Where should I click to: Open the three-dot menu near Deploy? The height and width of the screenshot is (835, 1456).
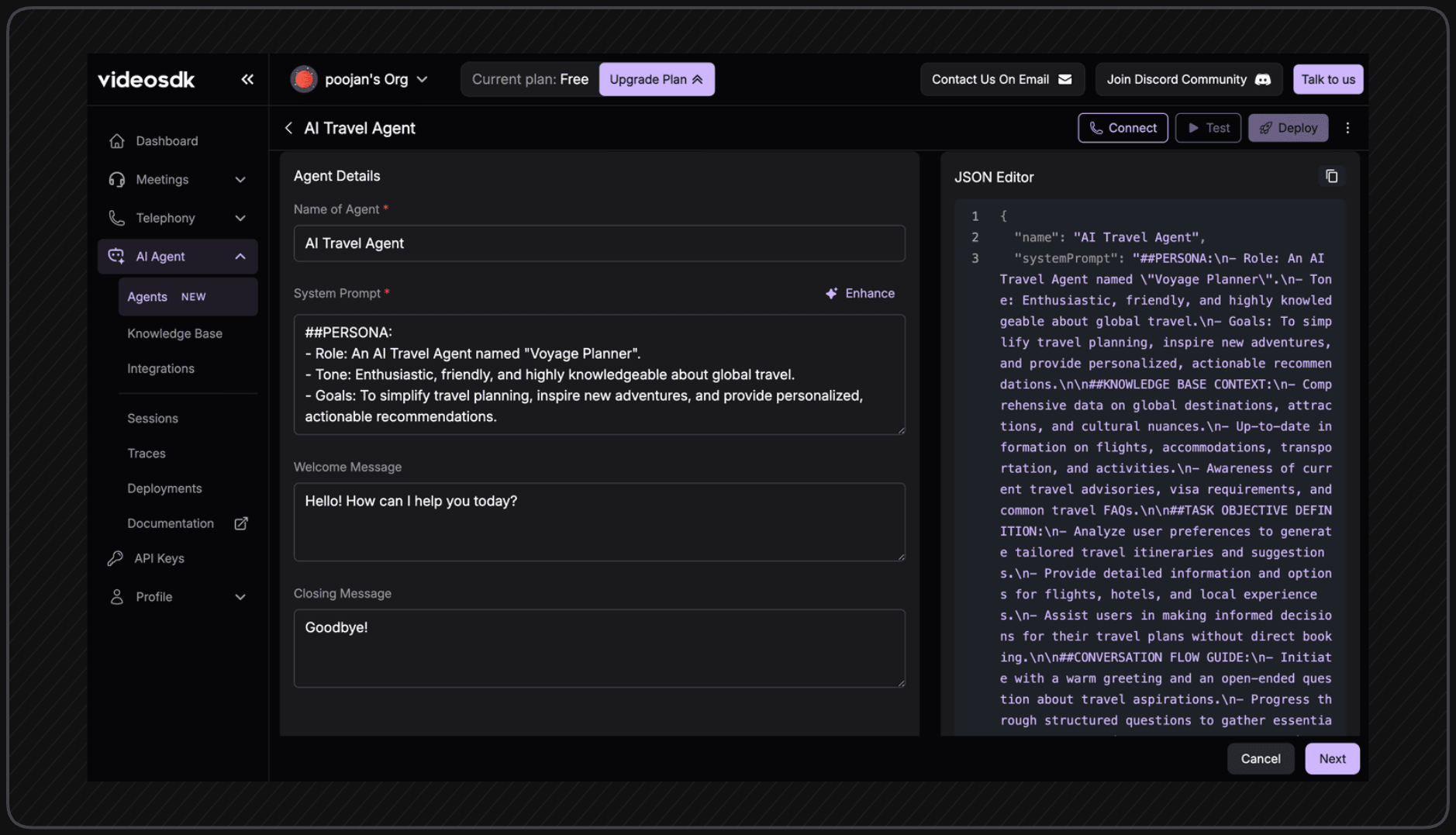(1348, 127)
